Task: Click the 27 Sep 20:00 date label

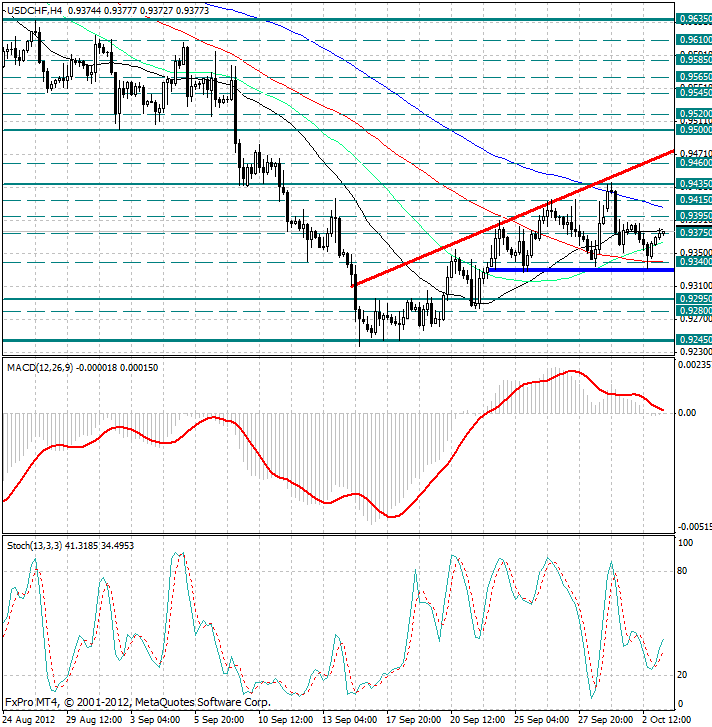Action: click(x=606, y=720)
